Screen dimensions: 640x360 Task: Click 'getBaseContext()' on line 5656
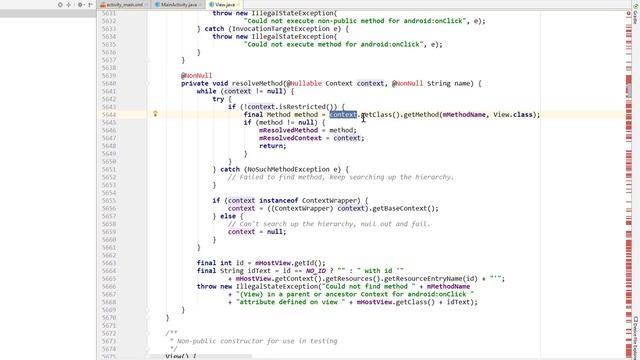(x=404, y=208)
